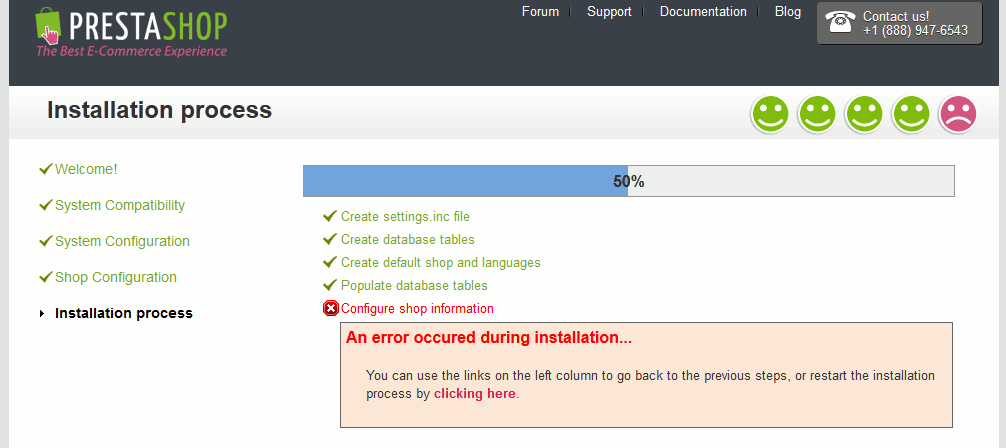Click the +1 (888) 947-6543 phone number
This screenshot has width=1006, height=448.
(x=916, y=31)
